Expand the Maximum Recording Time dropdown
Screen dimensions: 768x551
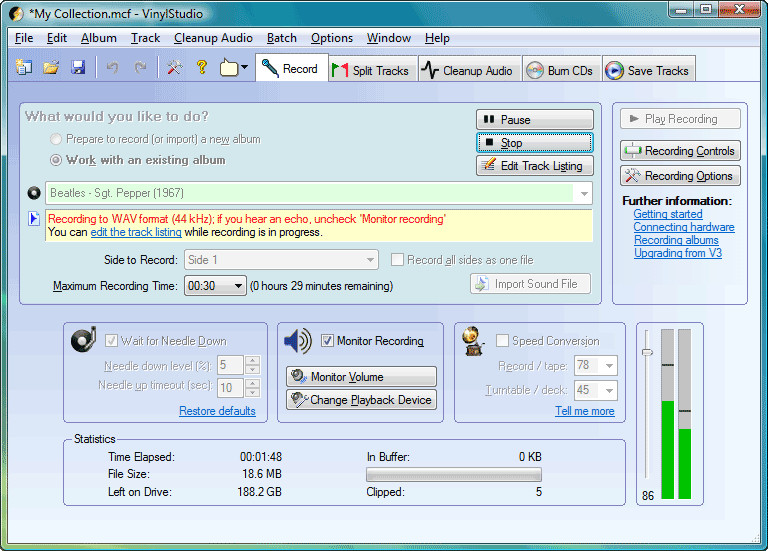[238, 286]
